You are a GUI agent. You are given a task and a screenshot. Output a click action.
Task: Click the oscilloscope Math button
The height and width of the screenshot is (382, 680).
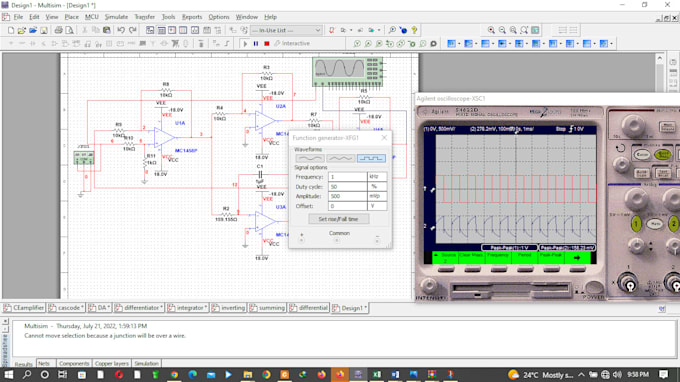click(x=655, y=224)
